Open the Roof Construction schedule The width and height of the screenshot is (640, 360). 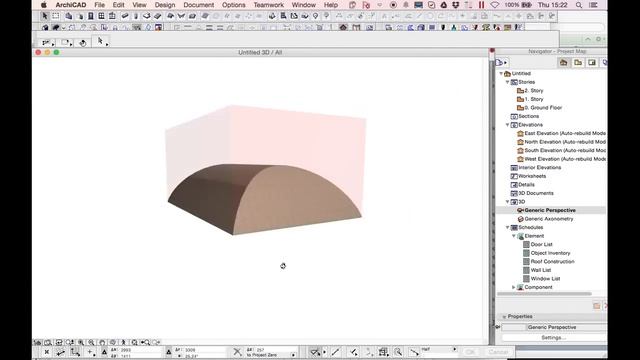[x=552, y=262]
